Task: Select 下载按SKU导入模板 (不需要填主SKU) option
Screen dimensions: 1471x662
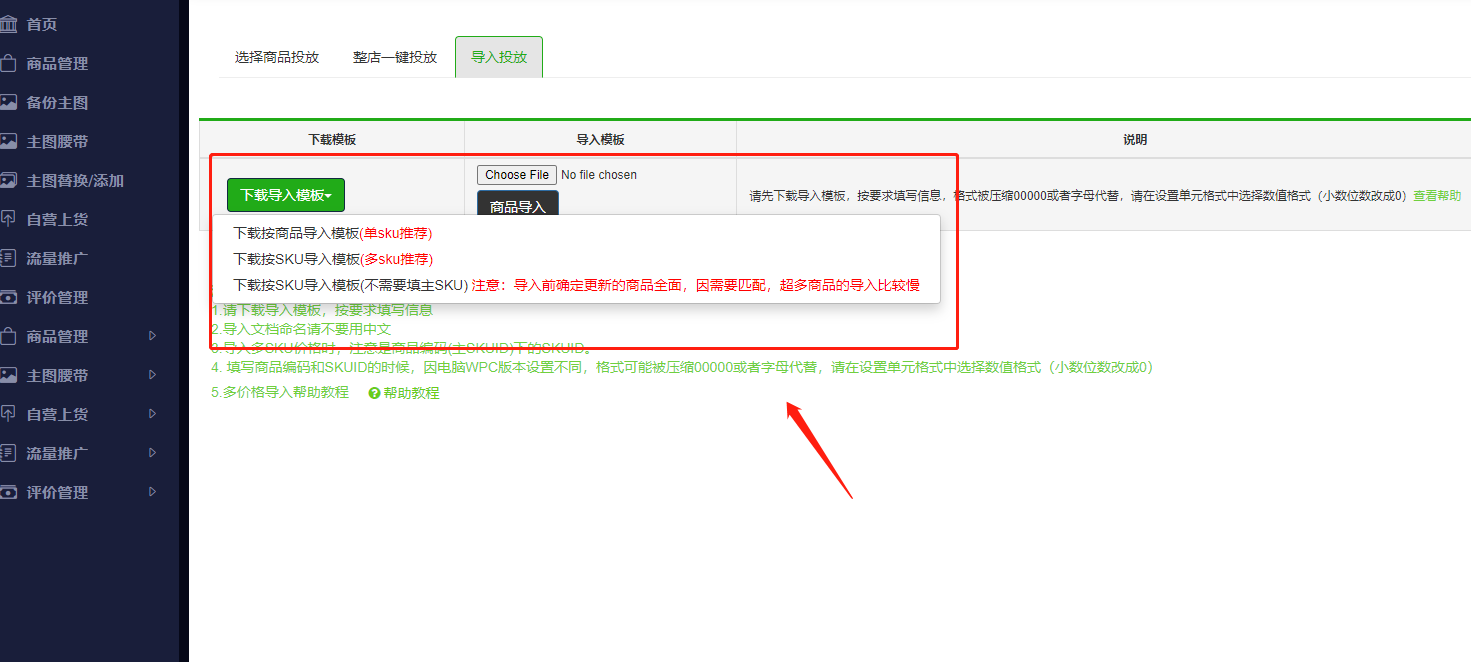Action: (x=350, y=285)
